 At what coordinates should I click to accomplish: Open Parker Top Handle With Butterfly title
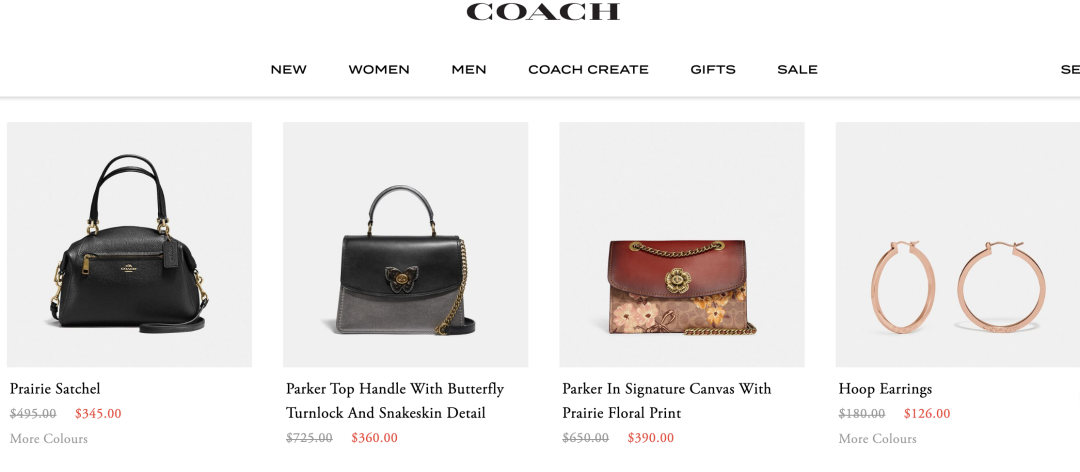pos(395,401)
